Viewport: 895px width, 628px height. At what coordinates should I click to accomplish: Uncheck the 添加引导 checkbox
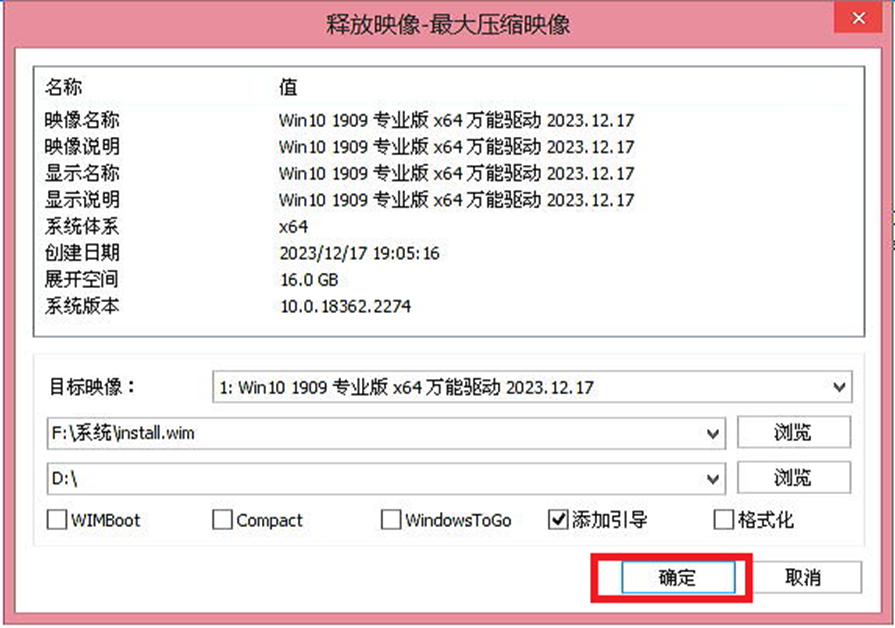pyautogui.click(x=558, y=520)
